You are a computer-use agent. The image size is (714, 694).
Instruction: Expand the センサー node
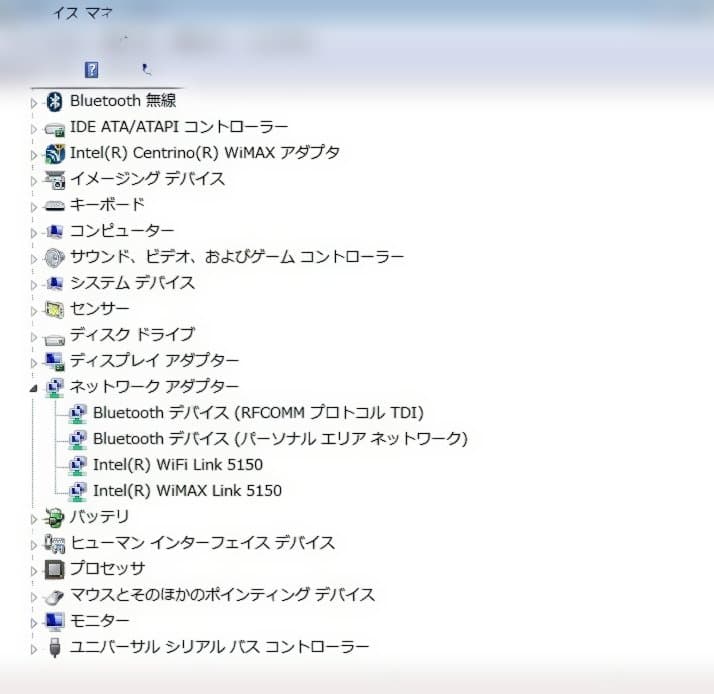(x=34, y=311)
